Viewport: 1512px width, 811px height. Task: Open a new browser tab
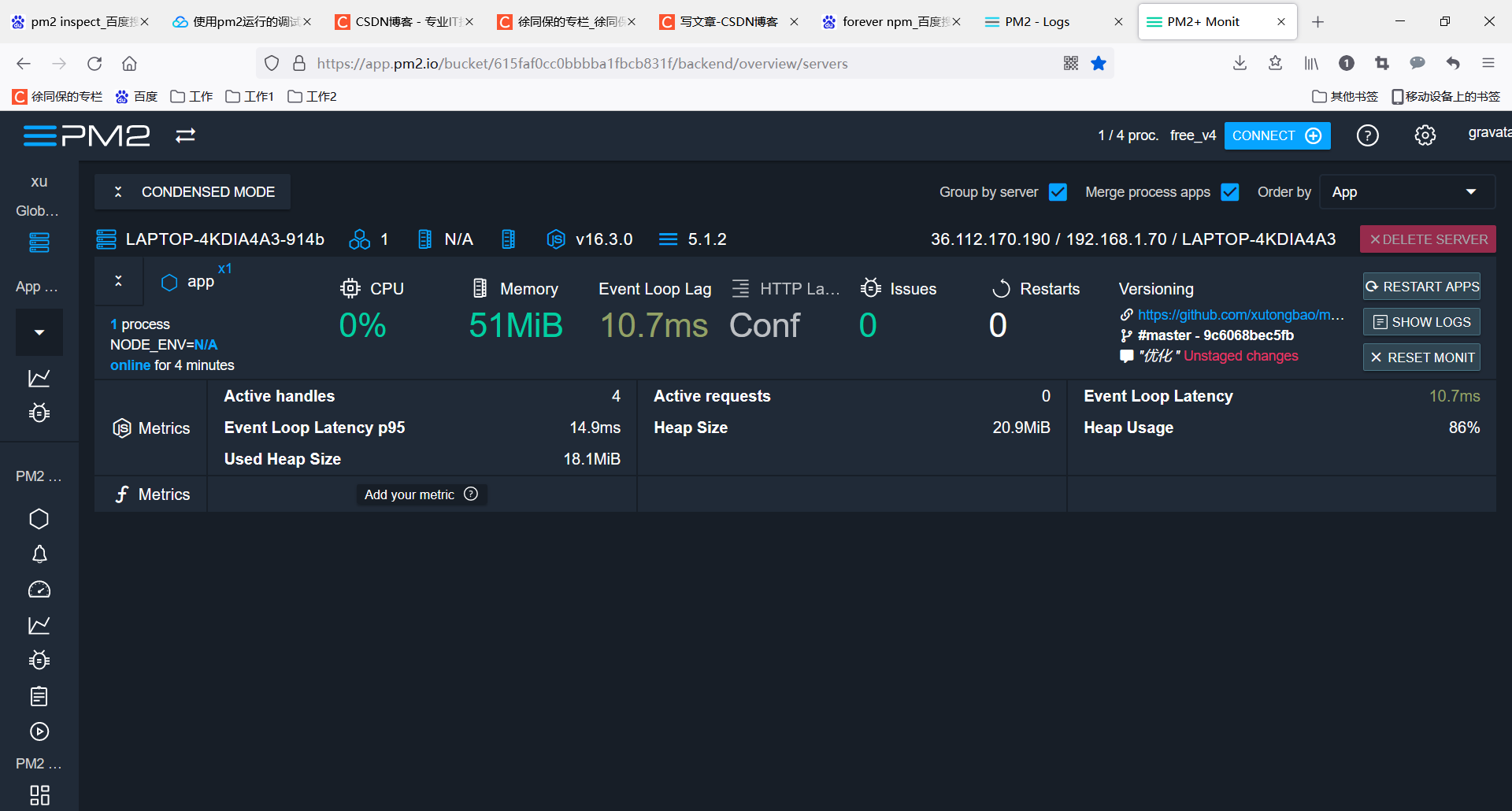tap(1317, 22)
